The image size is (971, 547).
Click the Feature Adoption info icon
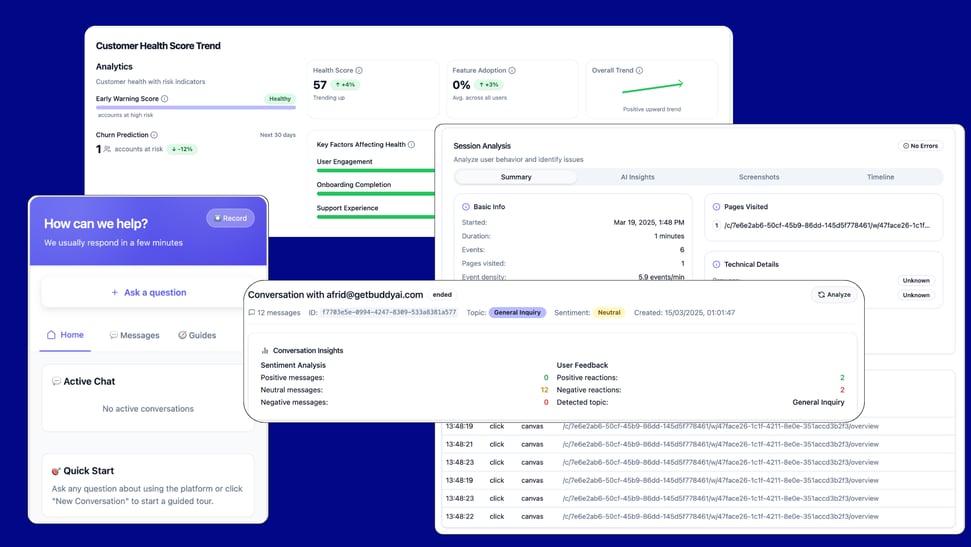coord(512,71)
